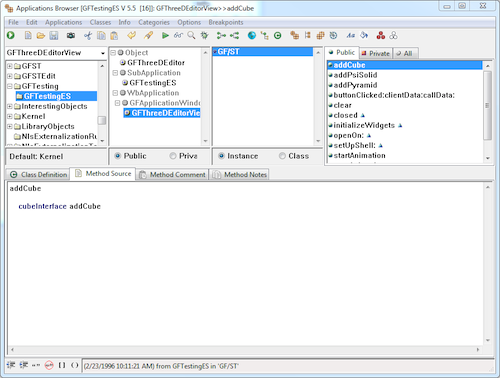The image size is (500, 378).
Task: Click the new document toolbar icon
Action: pyautogui.click(x=28, y=35)
